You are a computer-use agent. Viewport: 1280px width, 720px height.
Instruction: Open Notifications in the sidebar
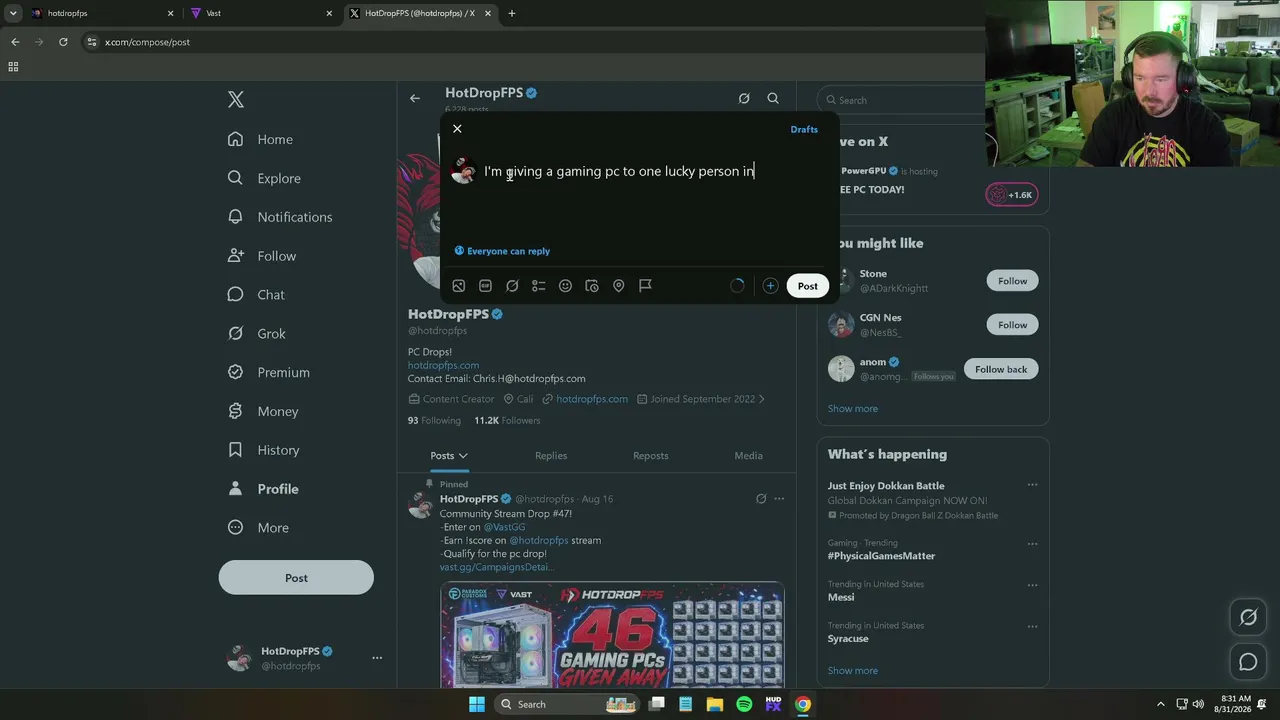[x=280, y=217]
